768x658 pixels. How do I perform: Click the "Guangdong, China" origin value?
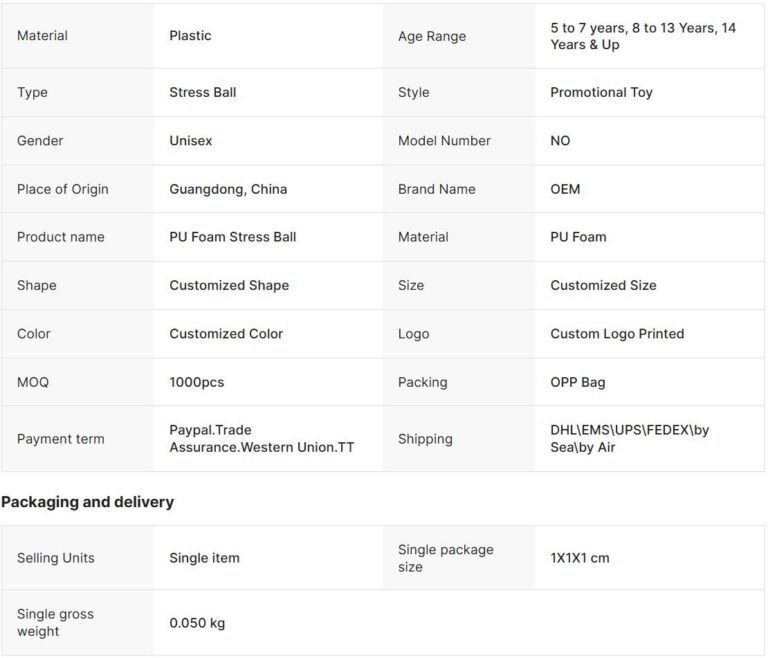pyautogui.click(x=228, y=189)
